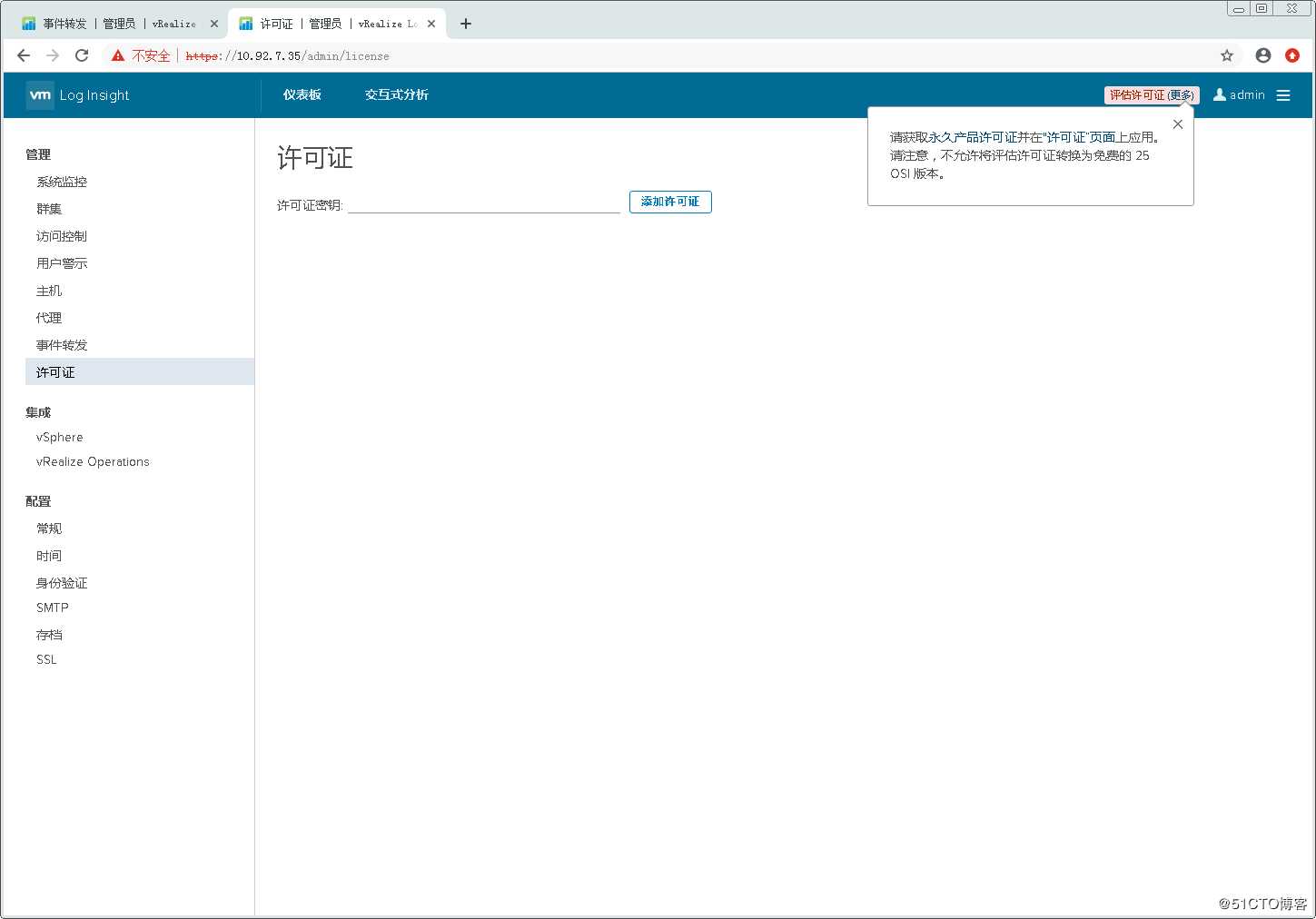Click the insecure connection warning icon
Image resolution: width=1316 pixels, height=919 pixels.
click(x=118, y=55)
